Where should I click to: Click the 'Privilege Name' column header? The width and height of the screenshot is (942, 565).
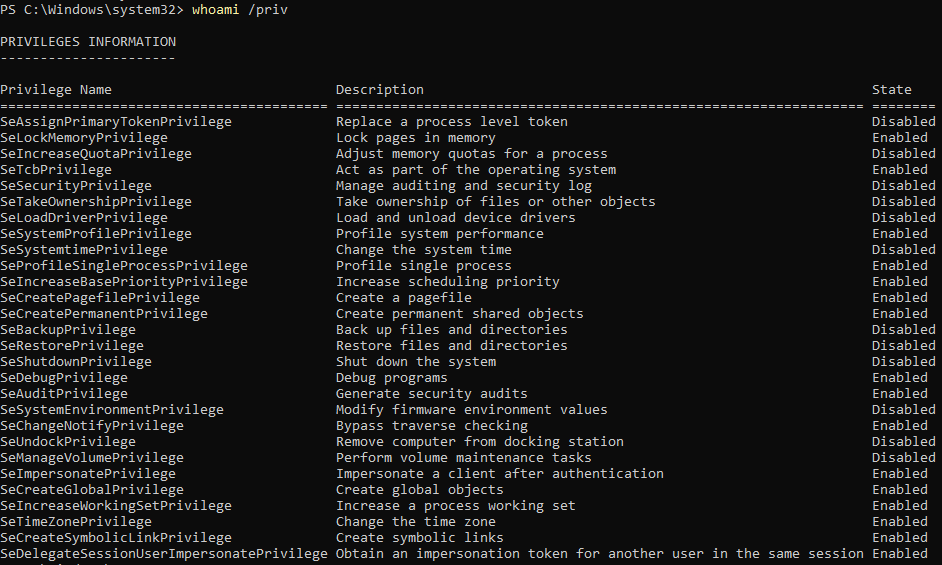click(x=56, y=90)
